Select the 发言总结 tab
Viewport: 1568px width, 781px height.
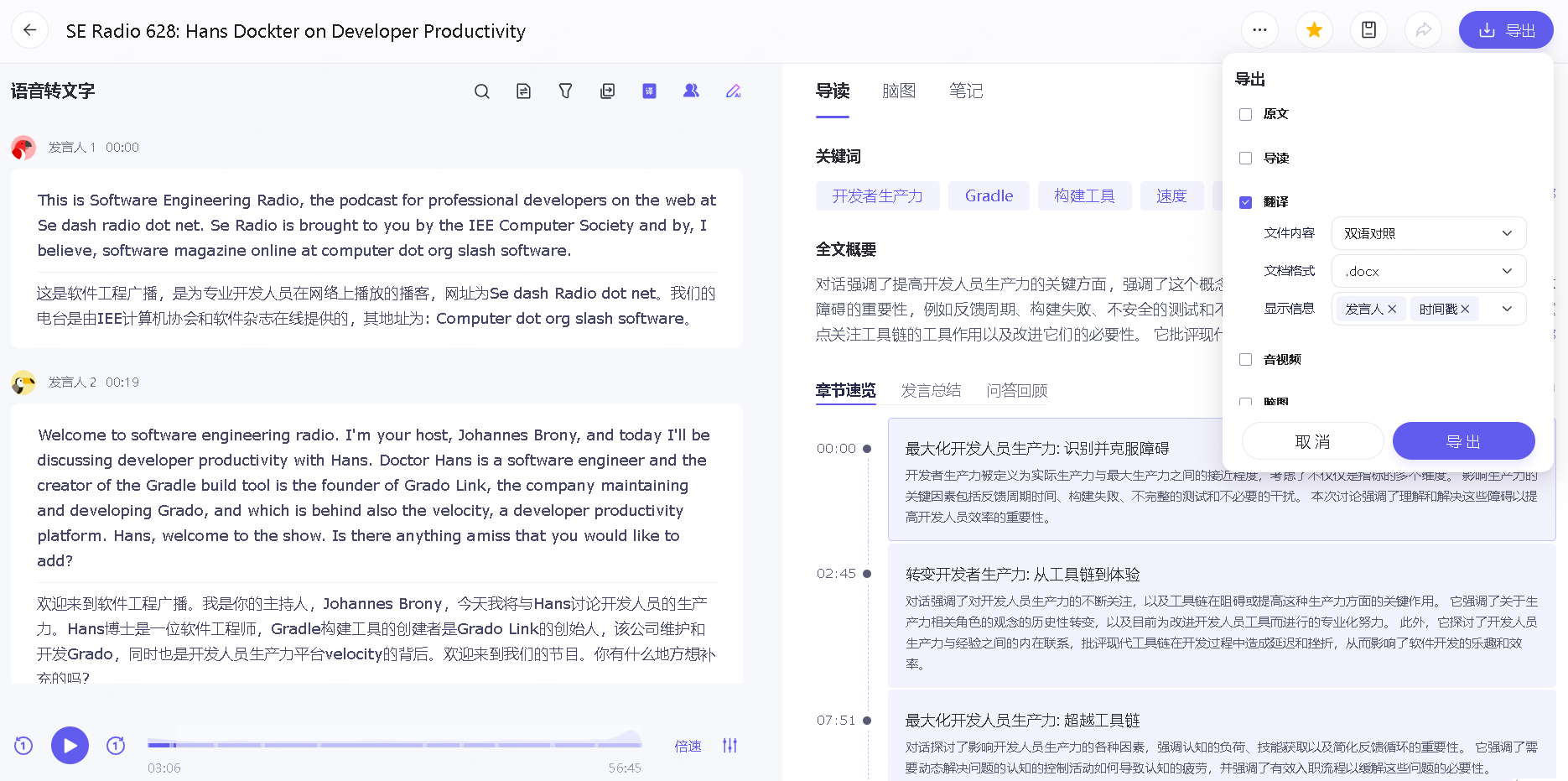(x=931, y=390)
